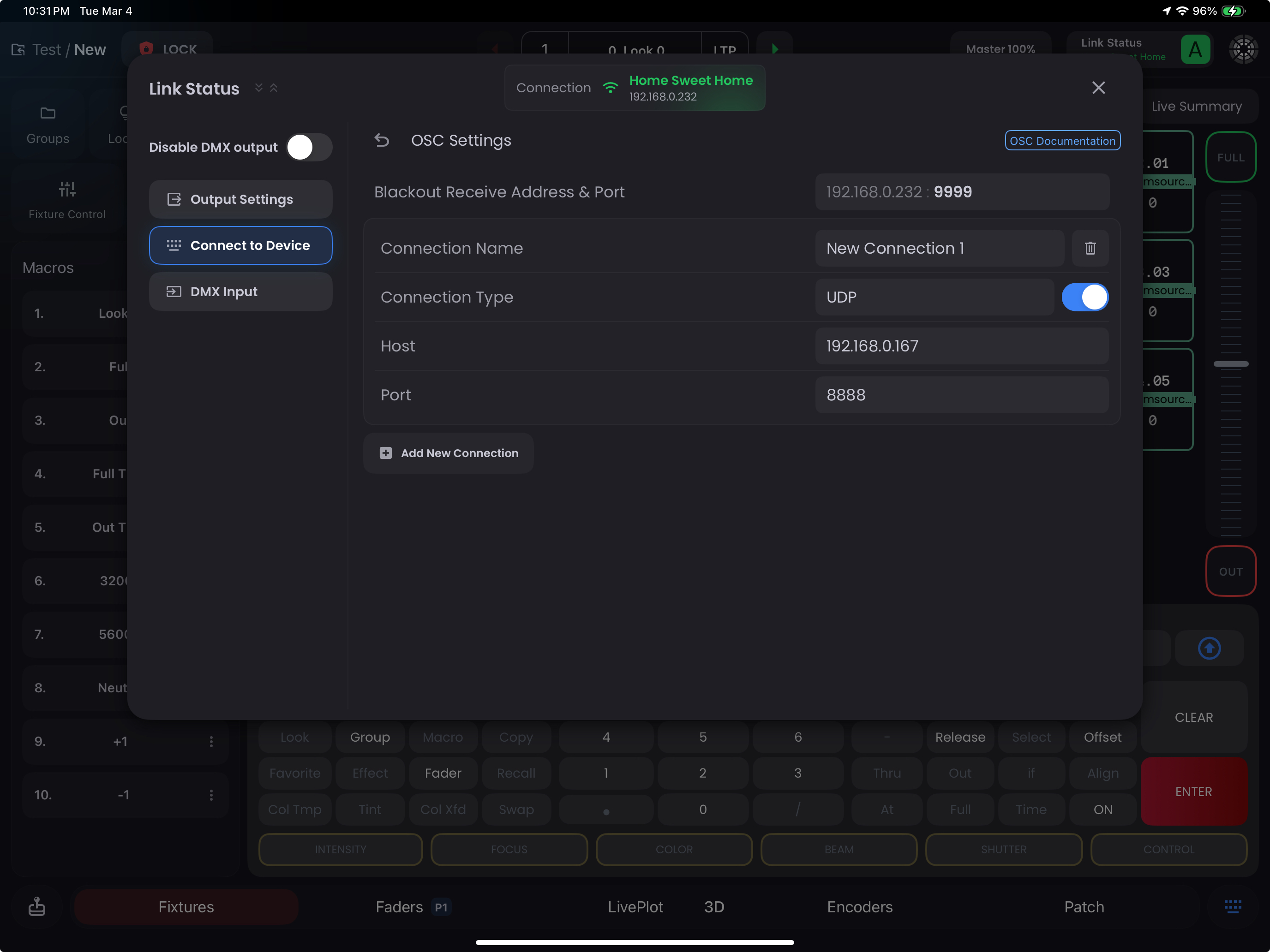Viewport: 1270px width, 952px height.
Task: Delete New Connection 1 with trash icon
Action: 1090,248
